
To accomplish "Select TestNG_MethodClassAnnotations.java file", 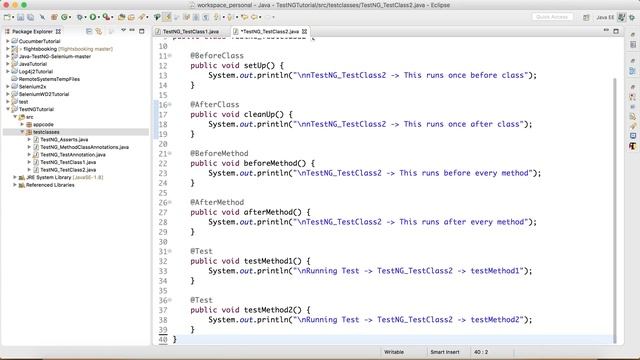I will pos(84,147).
